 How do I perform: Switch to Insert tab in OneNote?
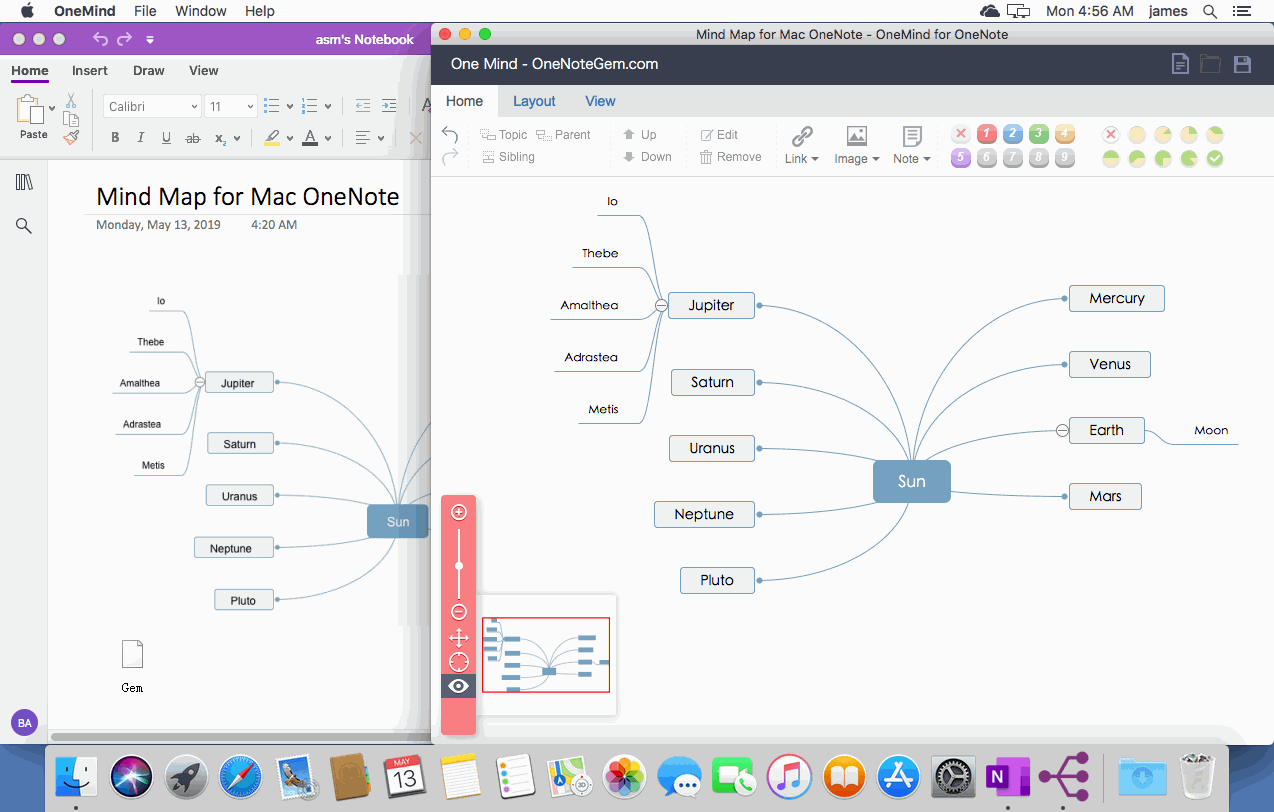[90, 71]
